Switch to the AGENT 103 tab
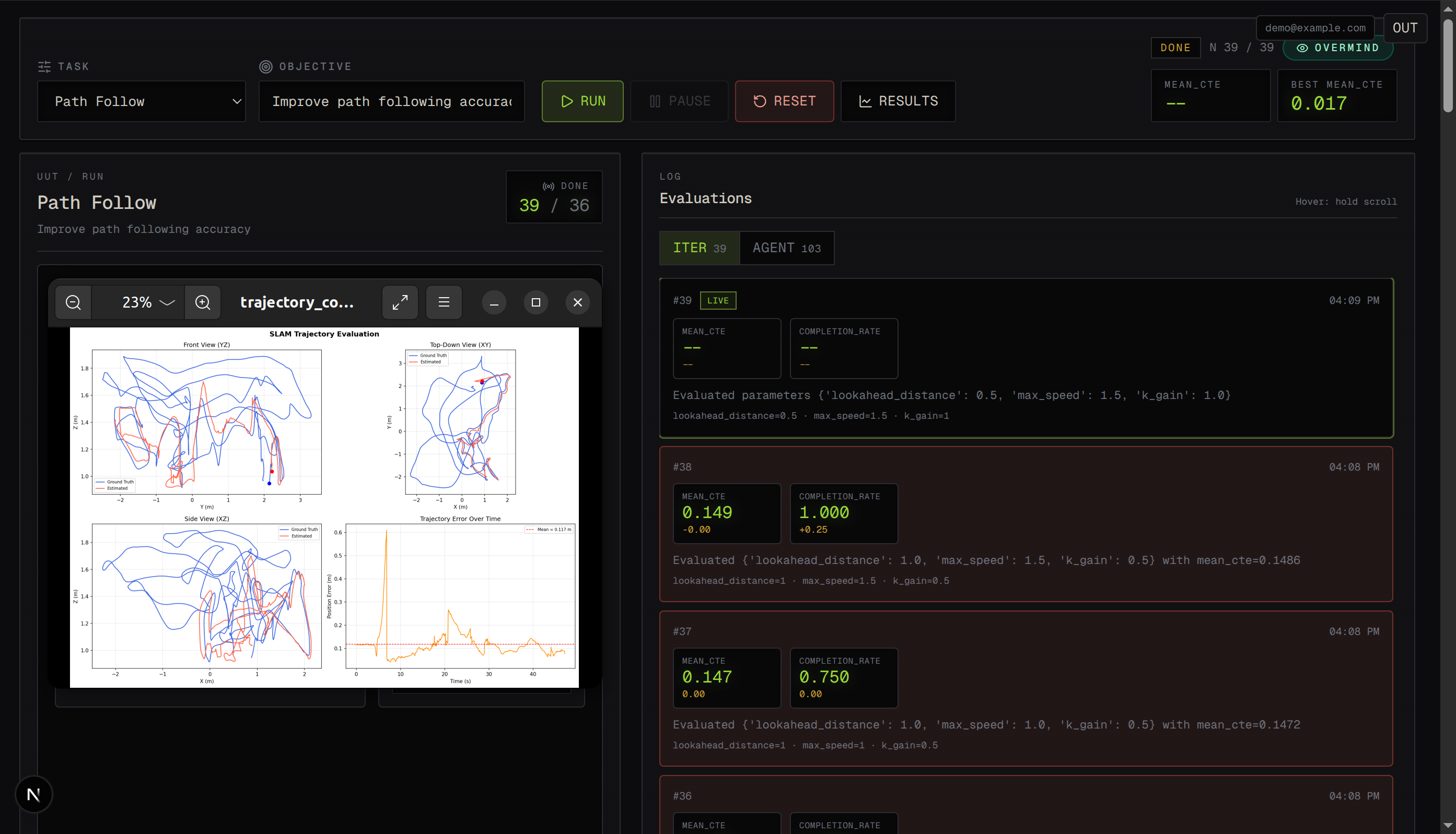Screen dimensions: 1456x834 pyautogui.click(x=786, y=248)
